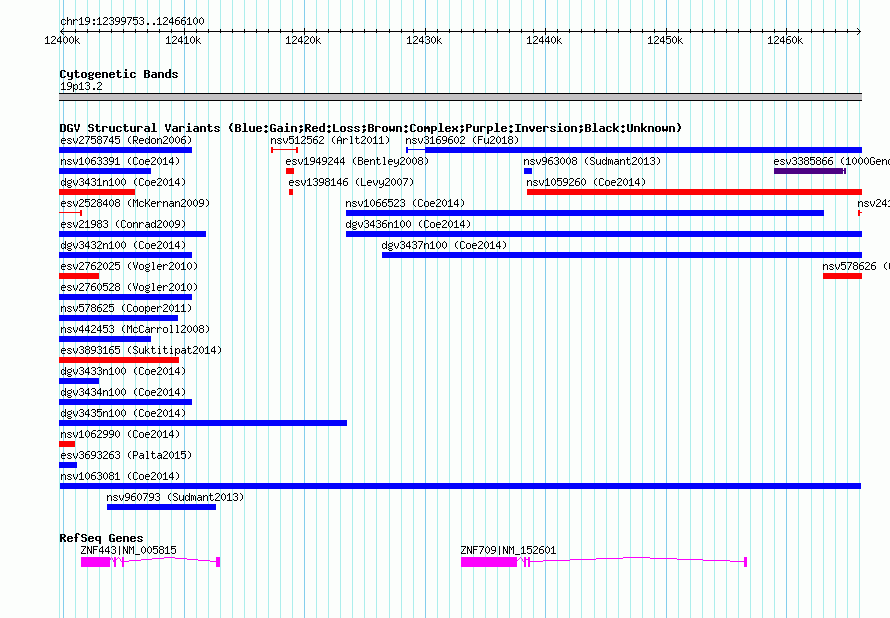The image size is (890, 618).
Task: Open esv2528408 (McKernan2009) label
Action: point(135,203)
